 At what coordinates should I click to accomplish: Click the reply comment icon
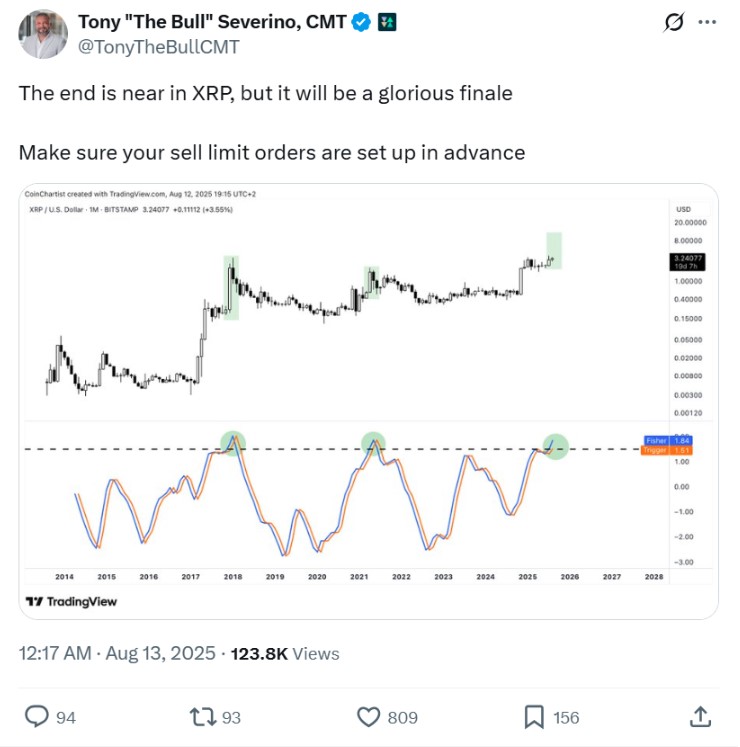37,717
